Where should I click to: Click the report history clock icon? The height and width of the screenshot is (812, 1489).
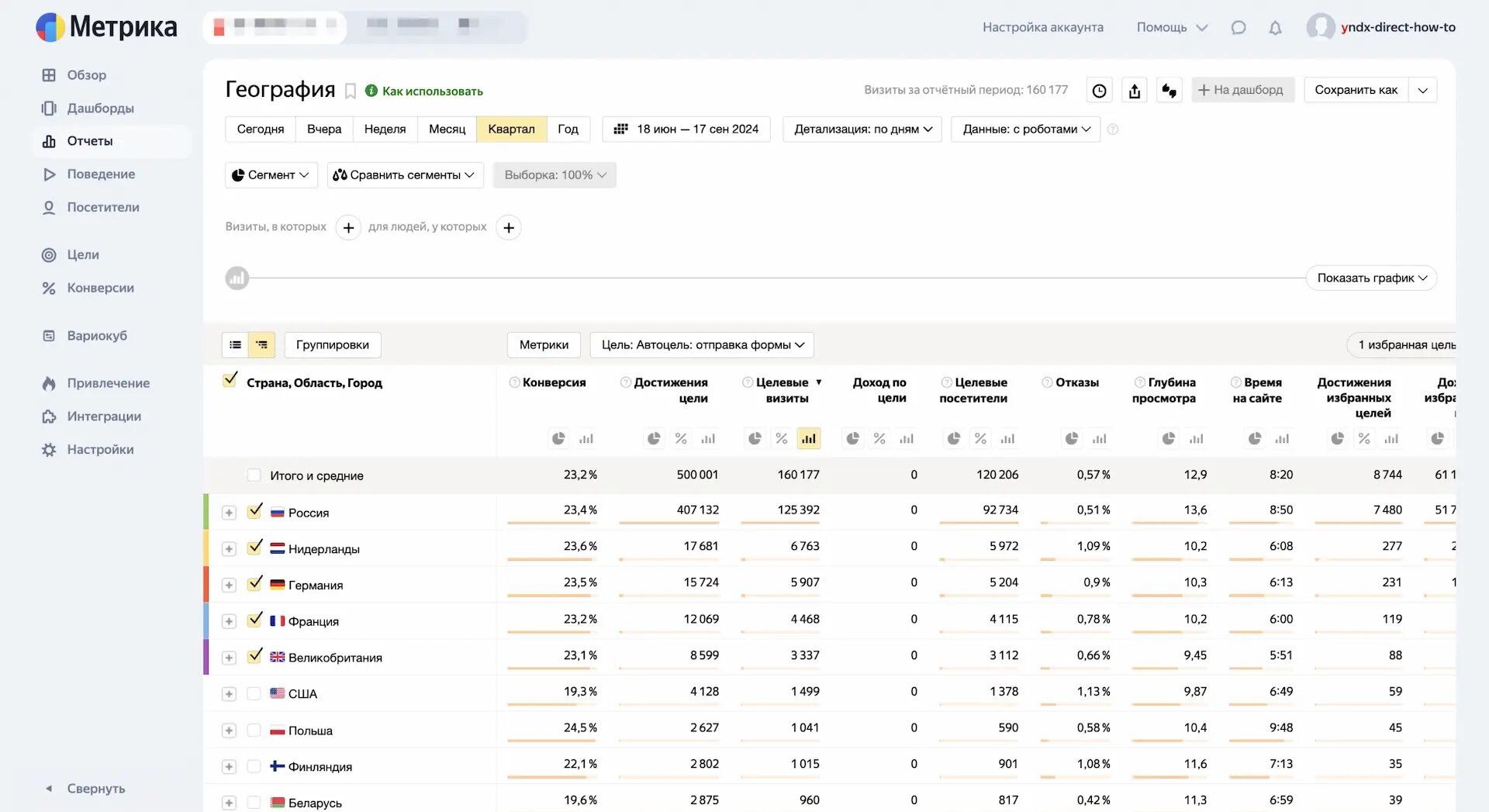tap(1099, 91)
